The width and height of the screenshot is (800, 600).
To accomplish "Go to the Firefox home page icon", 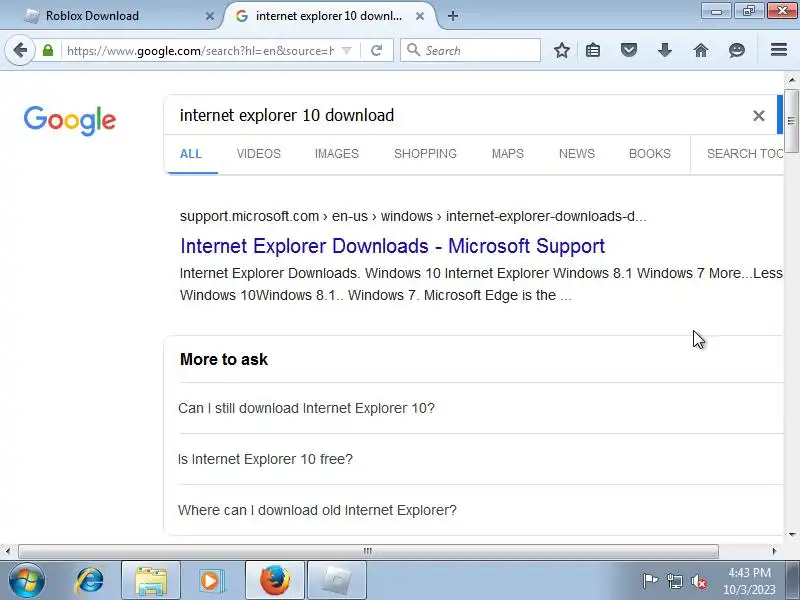I will [701, 50].
